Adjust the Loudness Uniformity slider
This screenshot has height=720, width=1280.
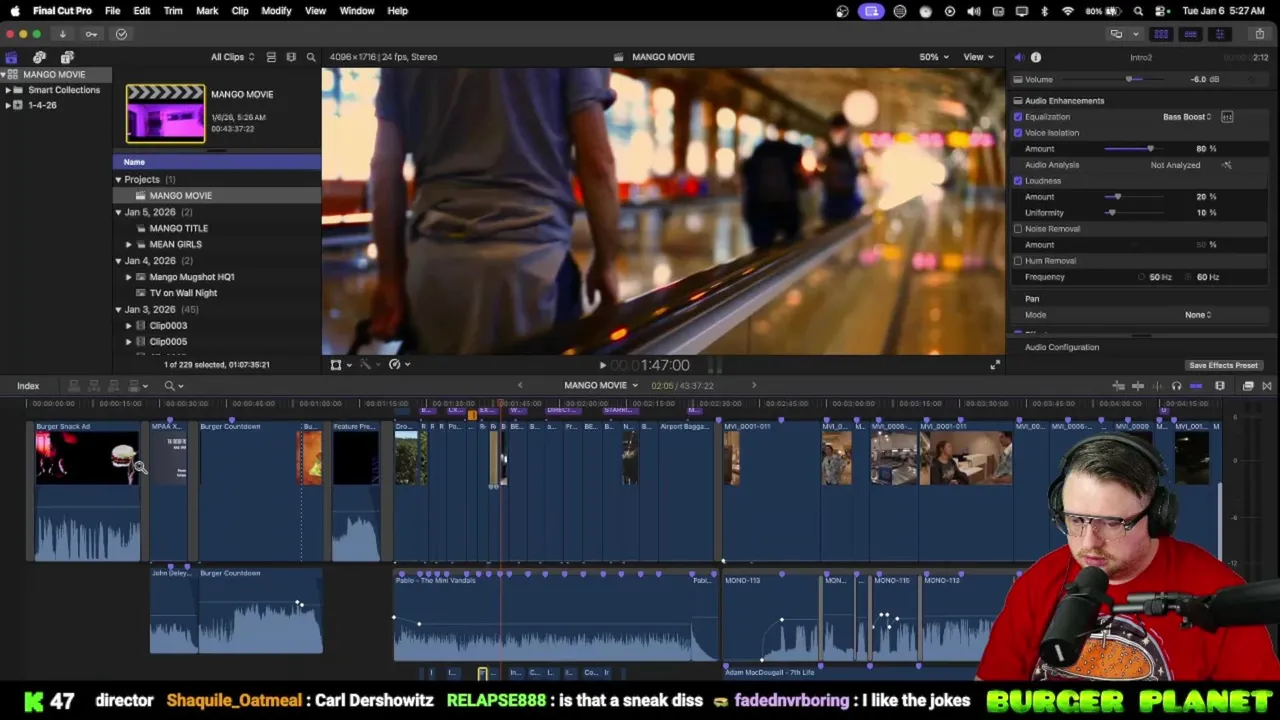tap(1111, 213)
